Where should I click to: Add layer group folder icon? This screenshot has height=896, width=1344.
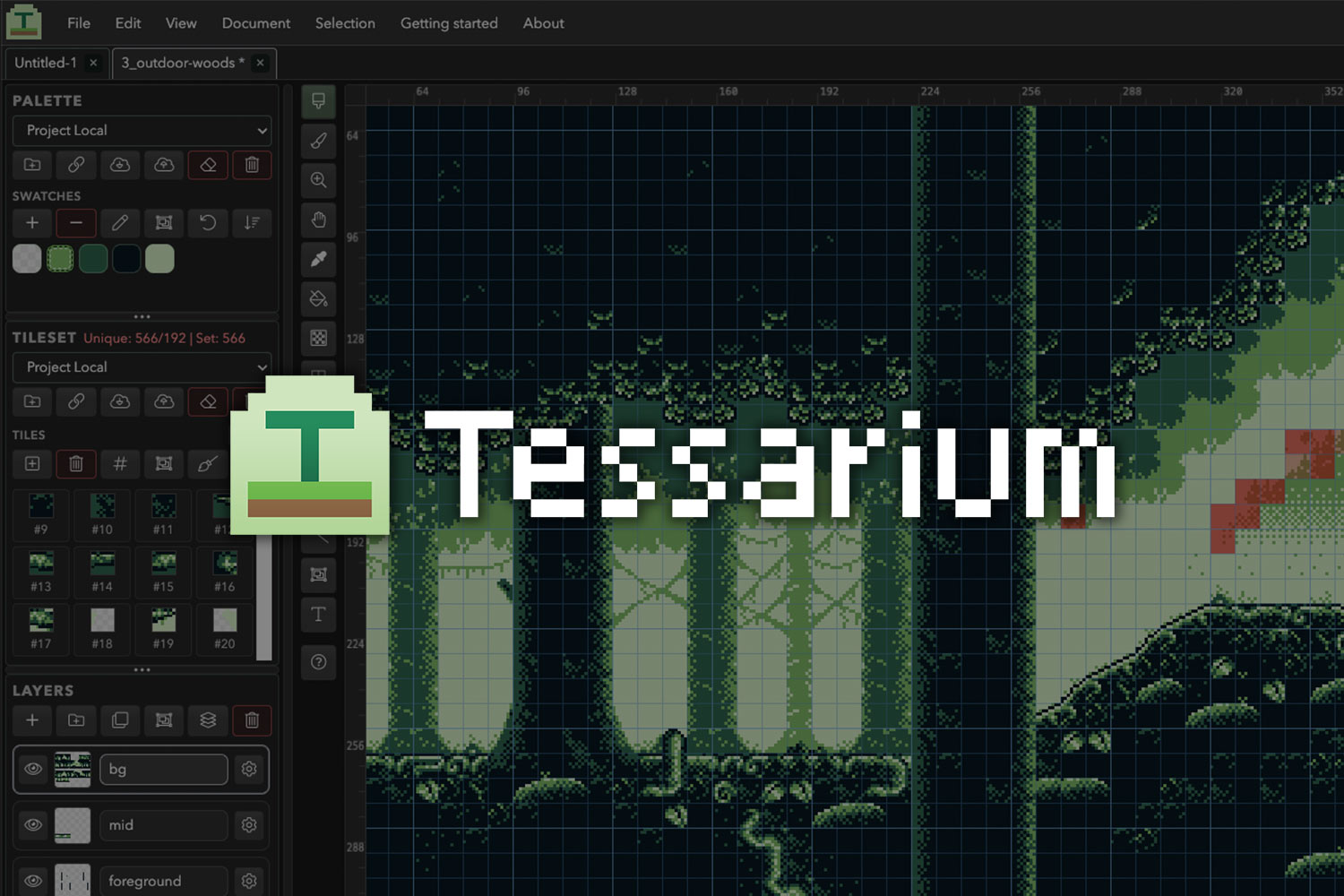[x=76, y=720]
